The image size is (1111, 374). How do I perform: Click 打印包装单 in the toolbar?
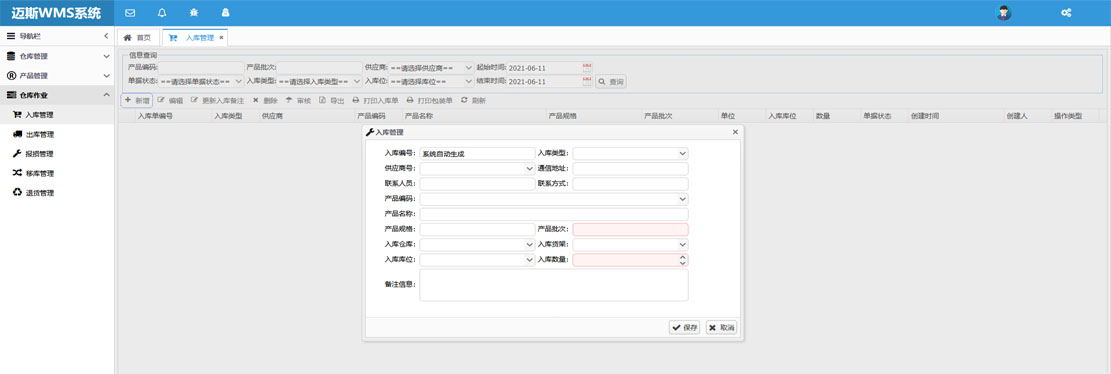tap(429, 101)
